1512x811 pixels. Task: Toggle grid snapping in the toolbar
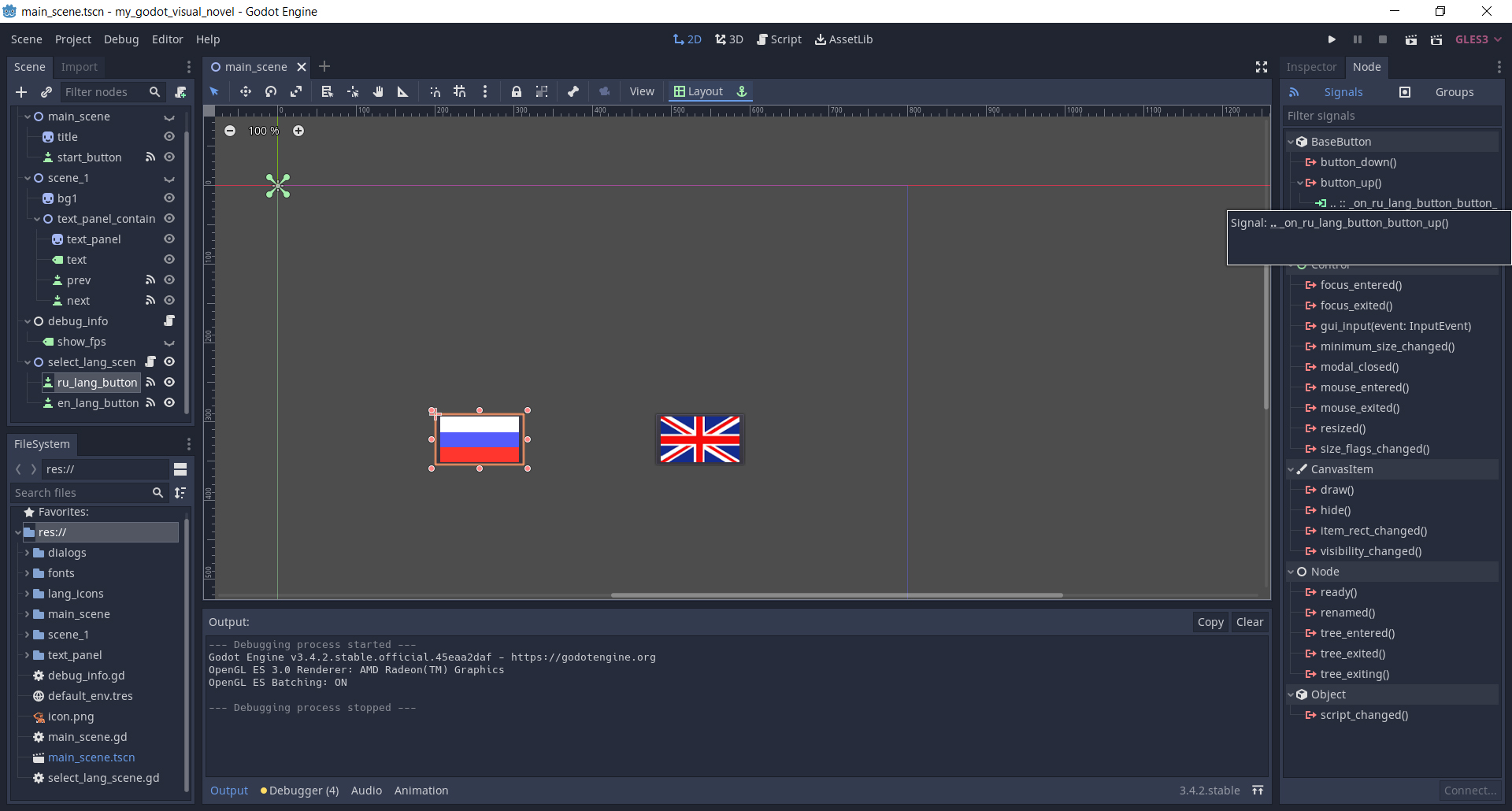(x=460, y=91)
